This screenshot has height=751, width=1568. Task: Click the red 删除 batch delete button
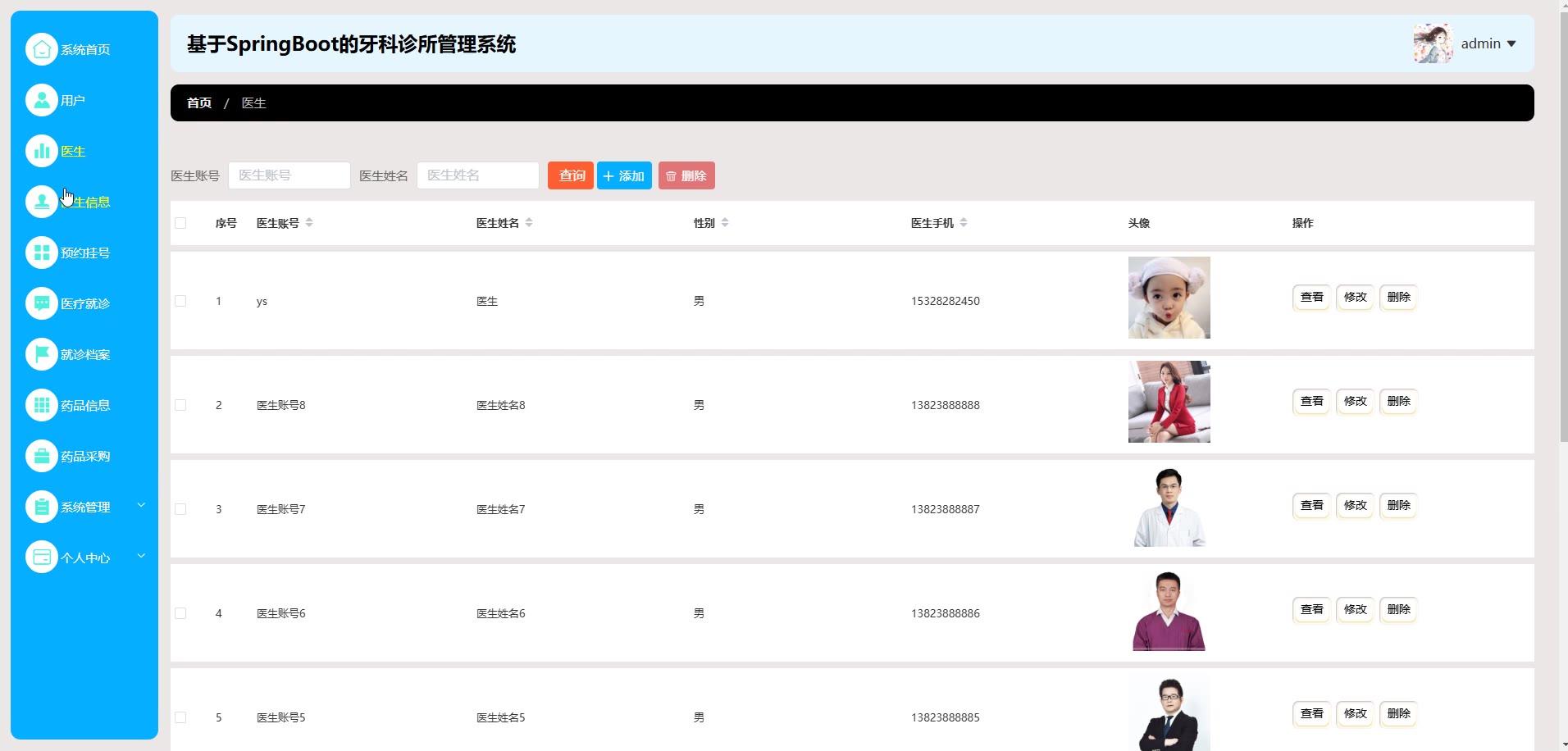[x=686, y=175]
